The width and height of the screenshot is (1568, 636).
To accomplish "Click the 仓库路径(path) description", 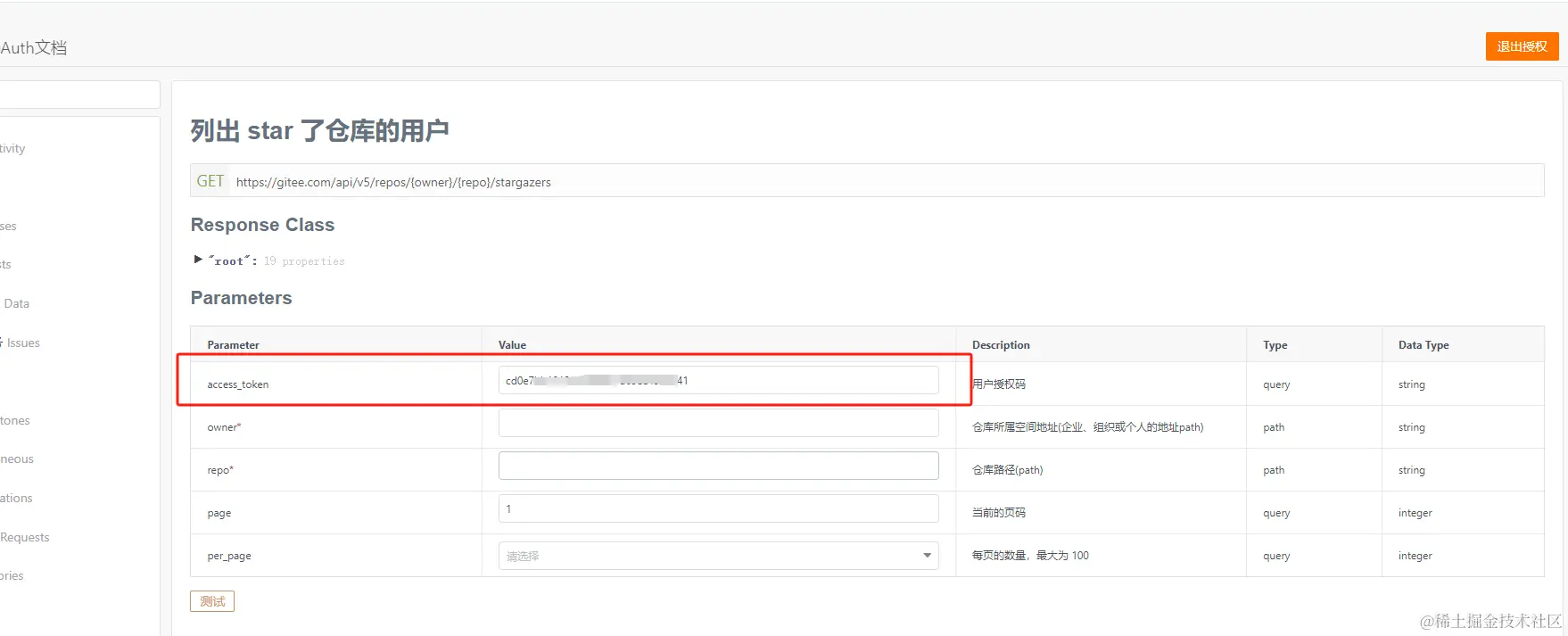I will click(x=1007, y=470).
